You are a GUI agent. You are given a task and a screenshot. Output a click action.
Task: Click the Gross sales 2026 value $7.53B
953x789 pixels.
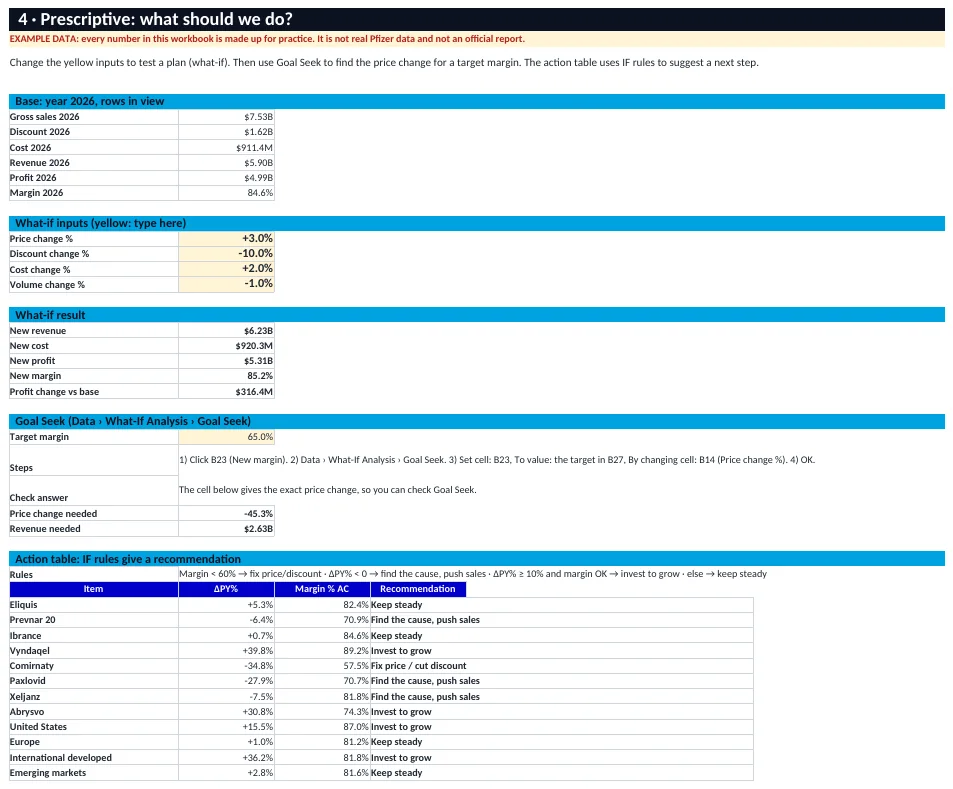226,117
